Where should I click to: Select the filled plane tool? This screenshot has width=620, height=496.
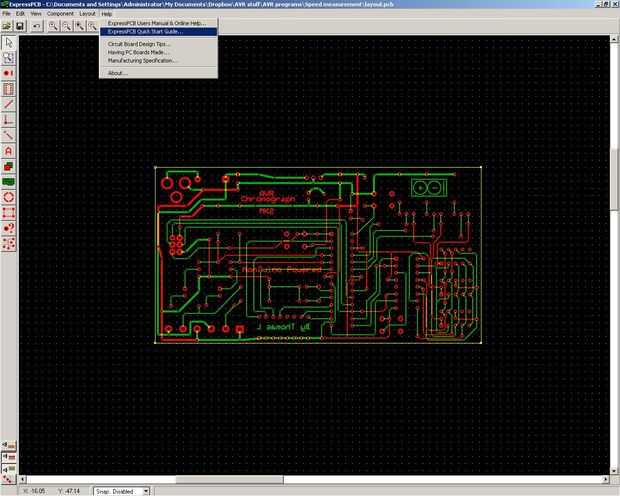click(9, 182)
